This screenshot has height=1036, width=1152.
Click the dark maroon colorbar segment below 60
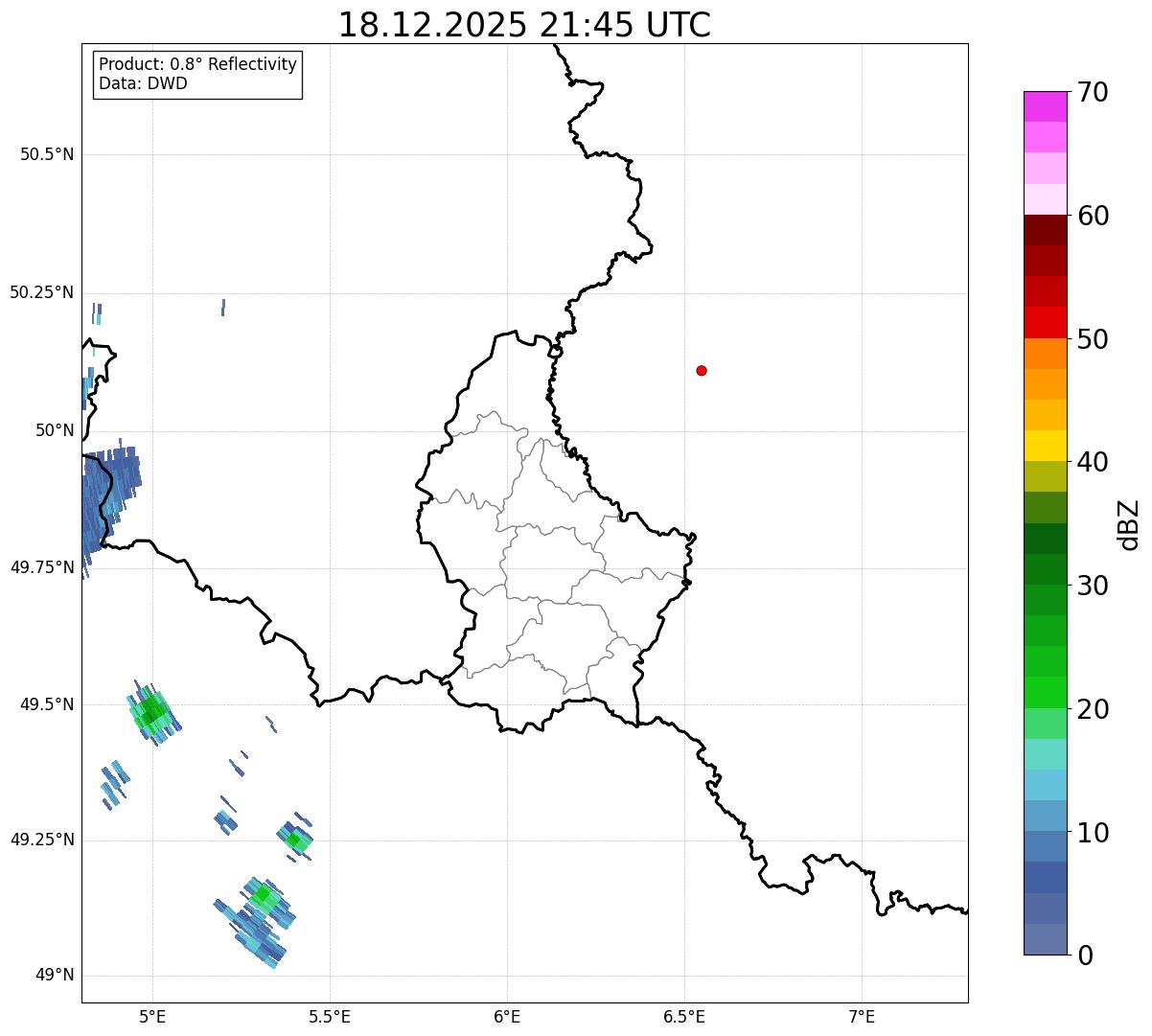coord(1045,230)
